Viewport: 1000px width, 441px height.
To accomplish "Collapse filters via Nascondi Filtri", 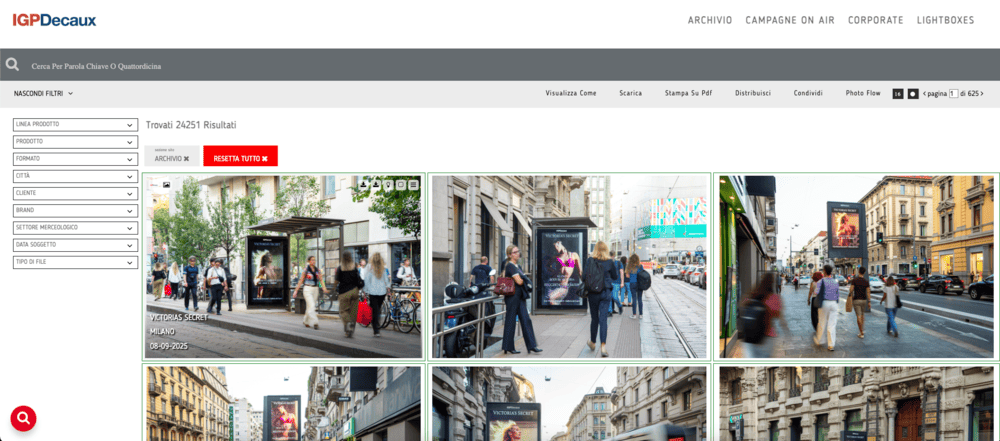I will [43, 93].
